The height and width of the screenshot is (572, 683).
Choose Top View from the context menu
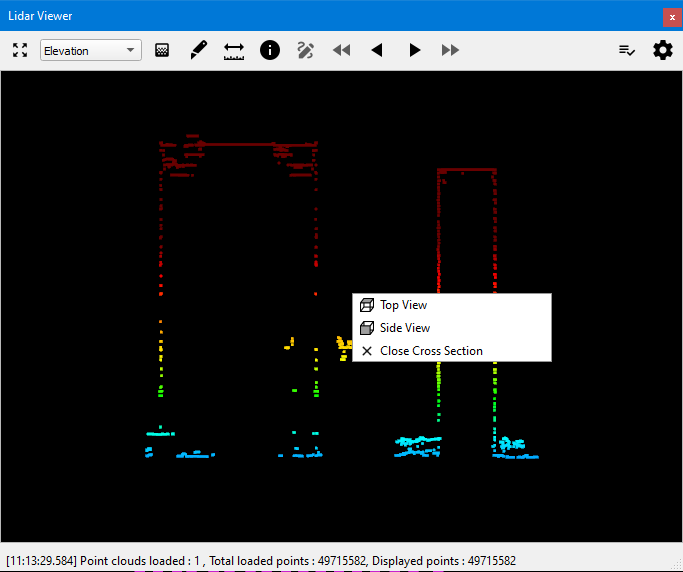pos(403,305)
